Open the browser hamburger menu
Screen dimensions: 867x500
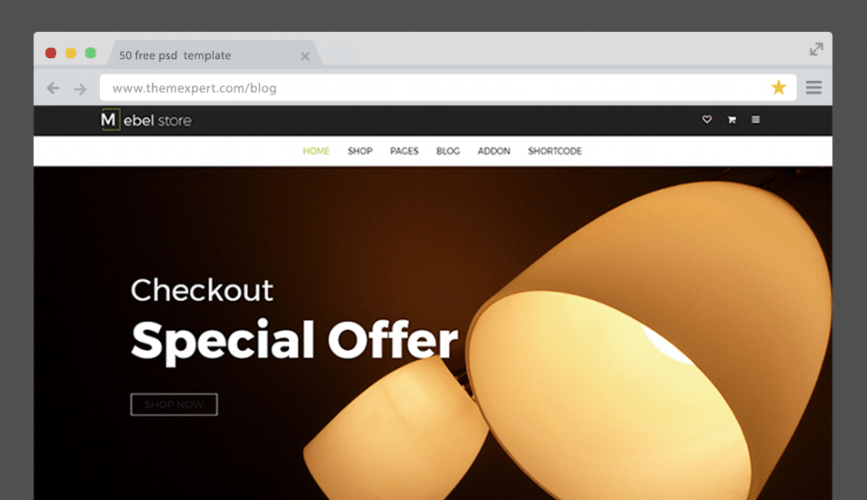[813, 87]
